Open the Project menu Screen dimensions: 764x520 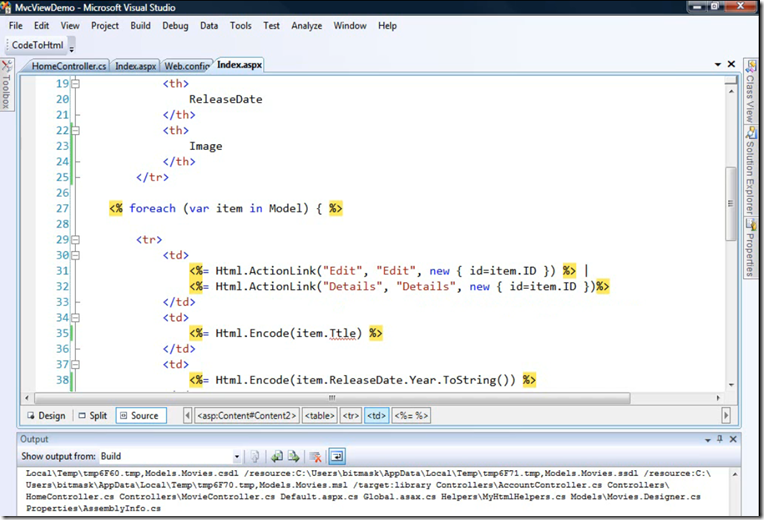click(x=105, y=26)
